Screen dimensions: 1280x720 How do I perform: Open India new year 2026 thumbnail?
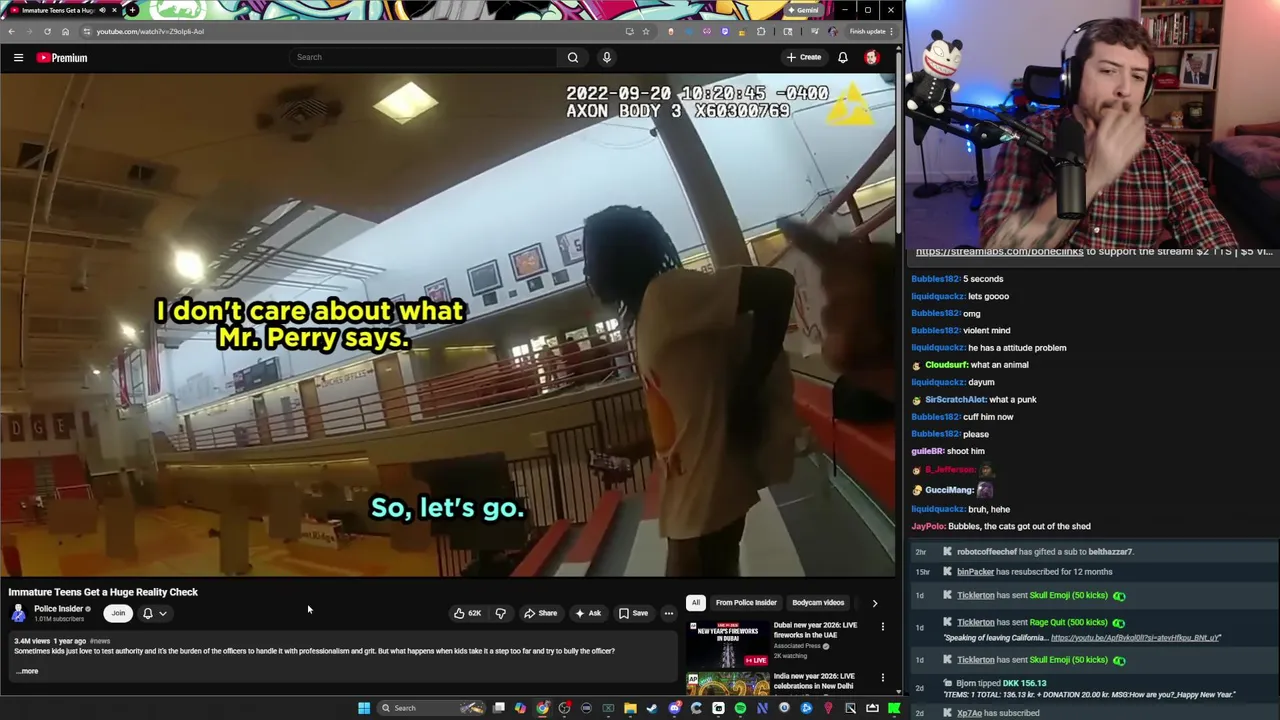coord(728,683)
